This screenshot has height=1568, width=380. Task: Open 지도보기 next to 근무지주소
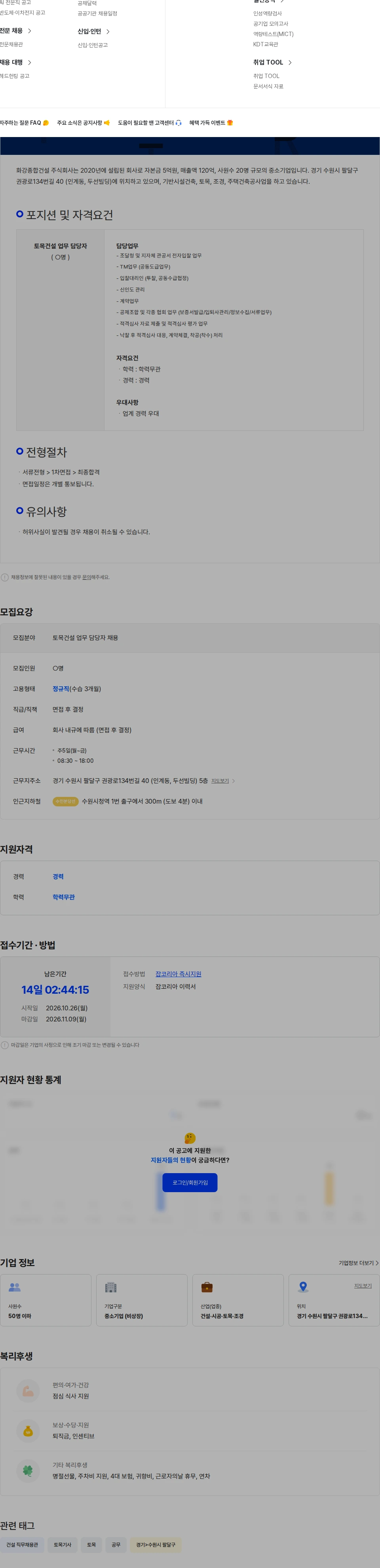pos(220,781)
